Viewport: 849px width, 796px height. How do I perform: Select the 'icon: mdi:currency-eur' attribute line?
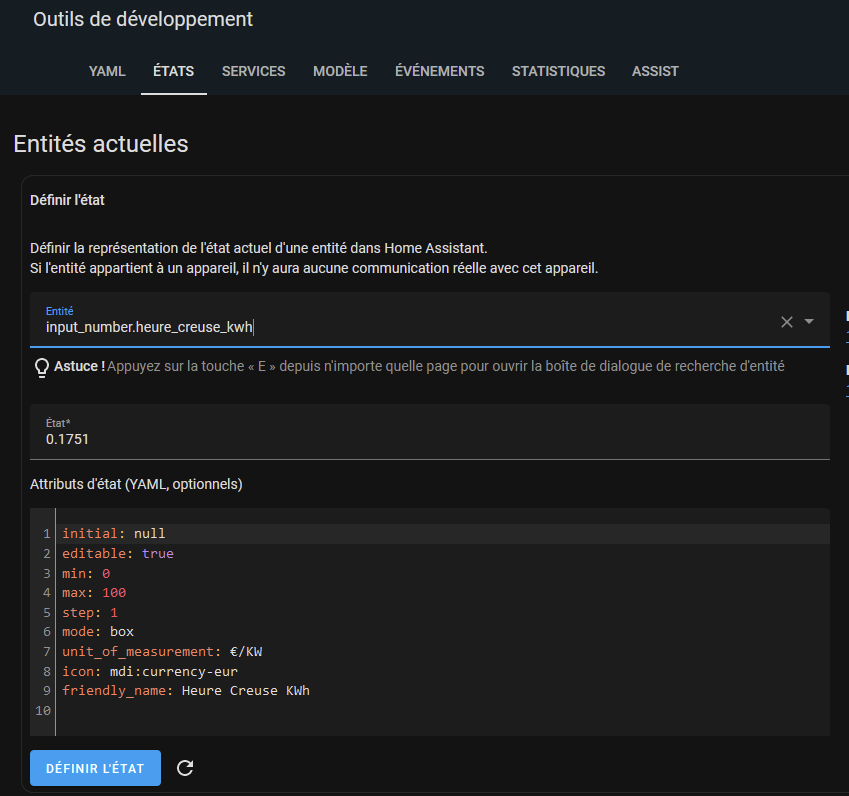150,671
